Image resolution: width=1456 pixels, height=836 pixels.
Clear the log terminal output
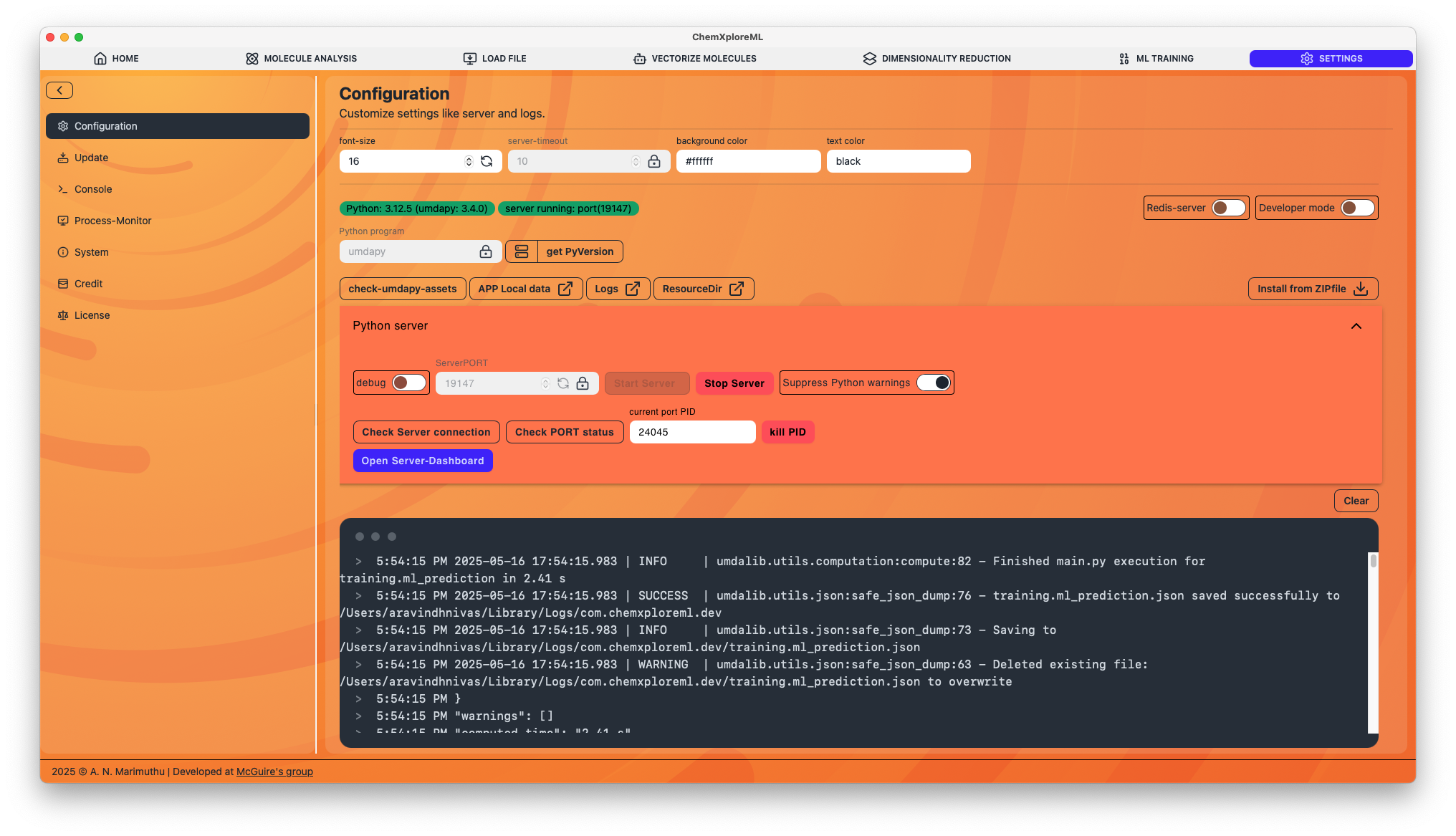[1356, 501]
